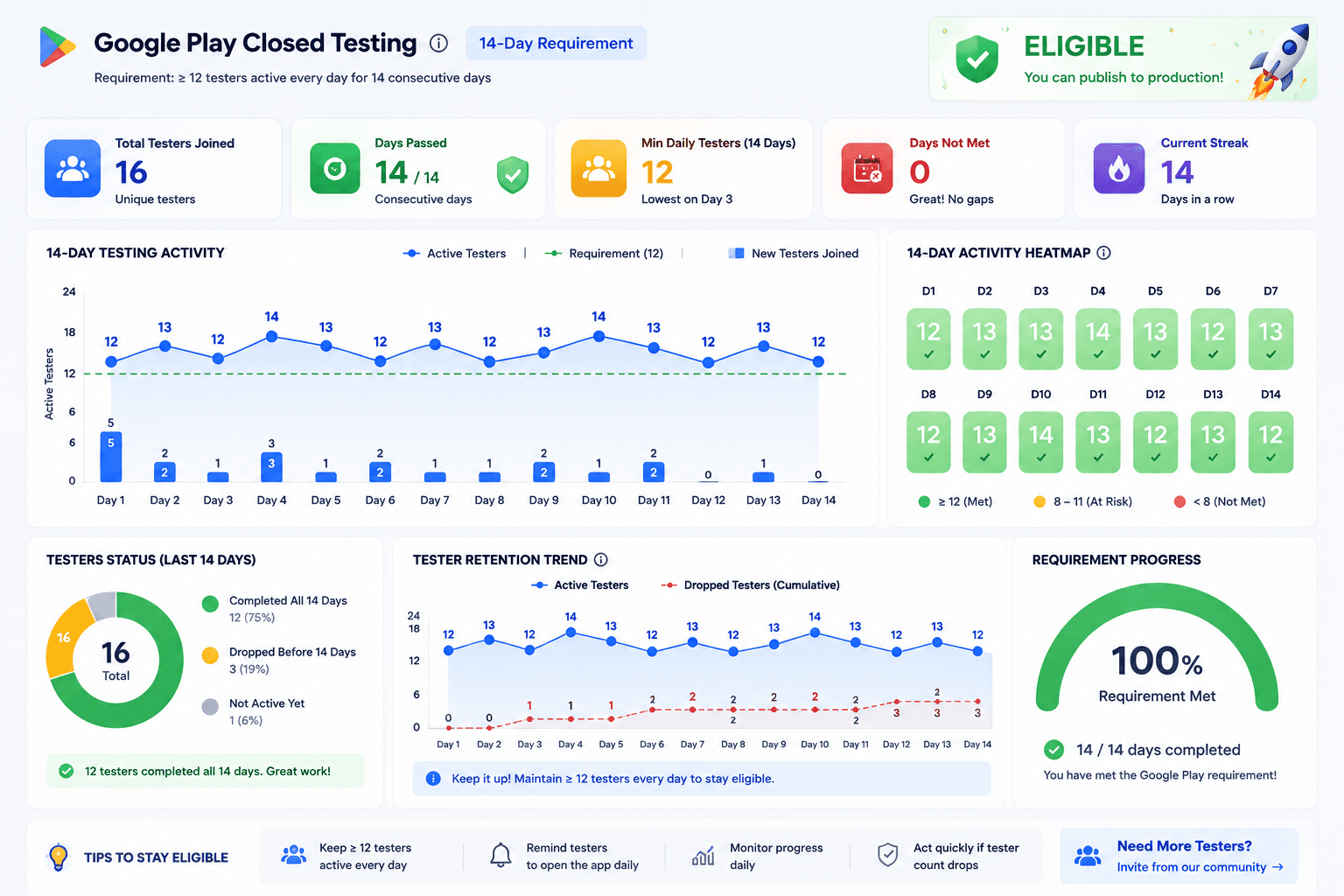Screen dimensions: 1344x896
Task: Open info icon beside 14-Day Activity Heatmap
Action: point(1104,253)
